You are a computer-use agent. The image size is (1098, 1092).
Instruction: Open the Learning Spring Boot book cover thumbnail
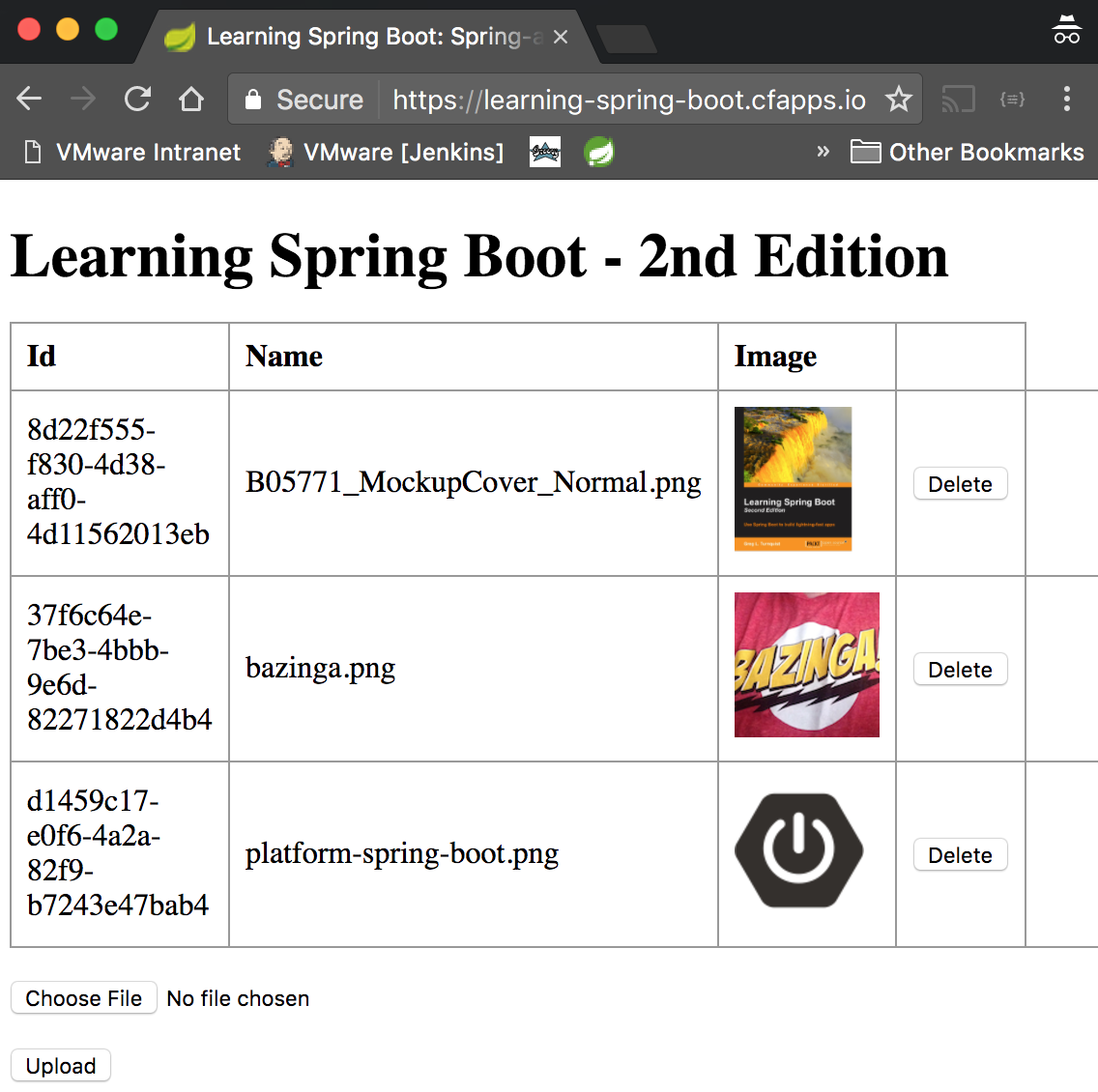click(x=793, y=478)
